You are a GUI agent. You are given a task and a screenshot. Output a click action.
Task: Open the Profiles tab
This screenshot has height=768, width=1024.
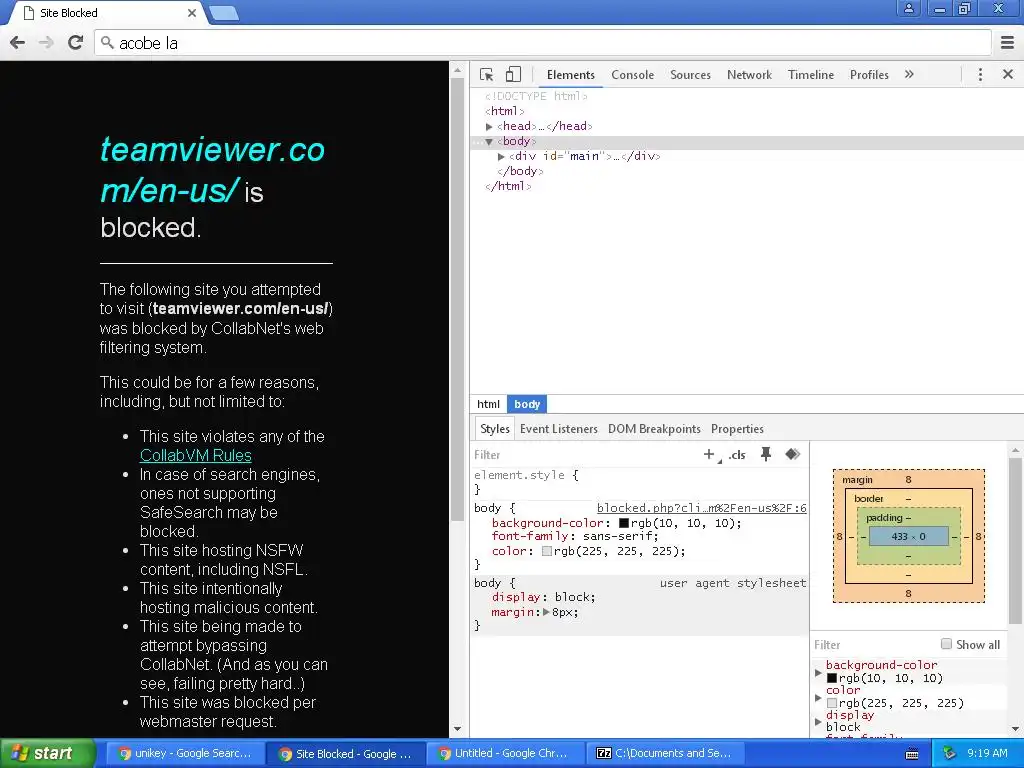click(x=869, y=74)
